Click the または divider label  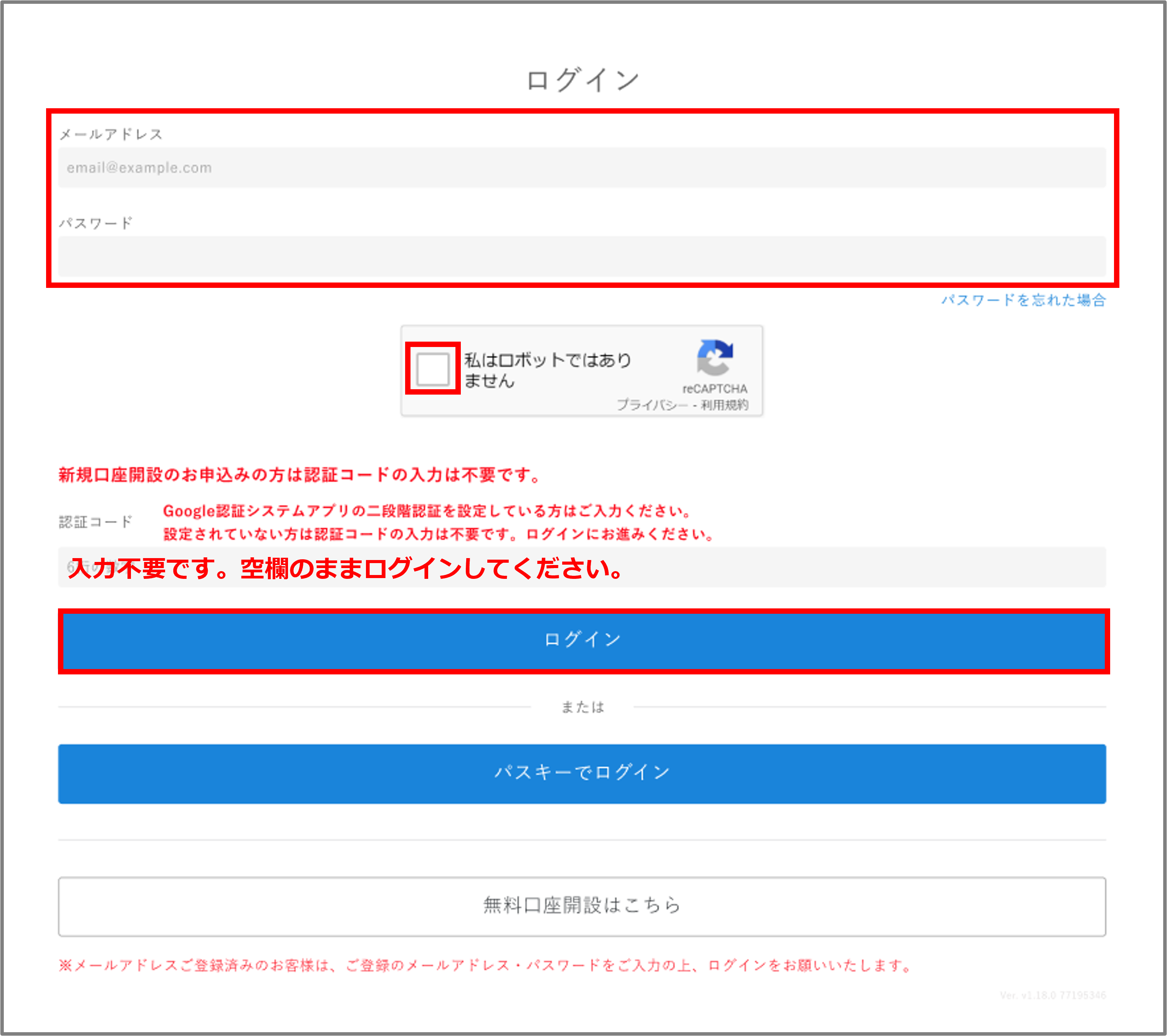coord(583,707)
